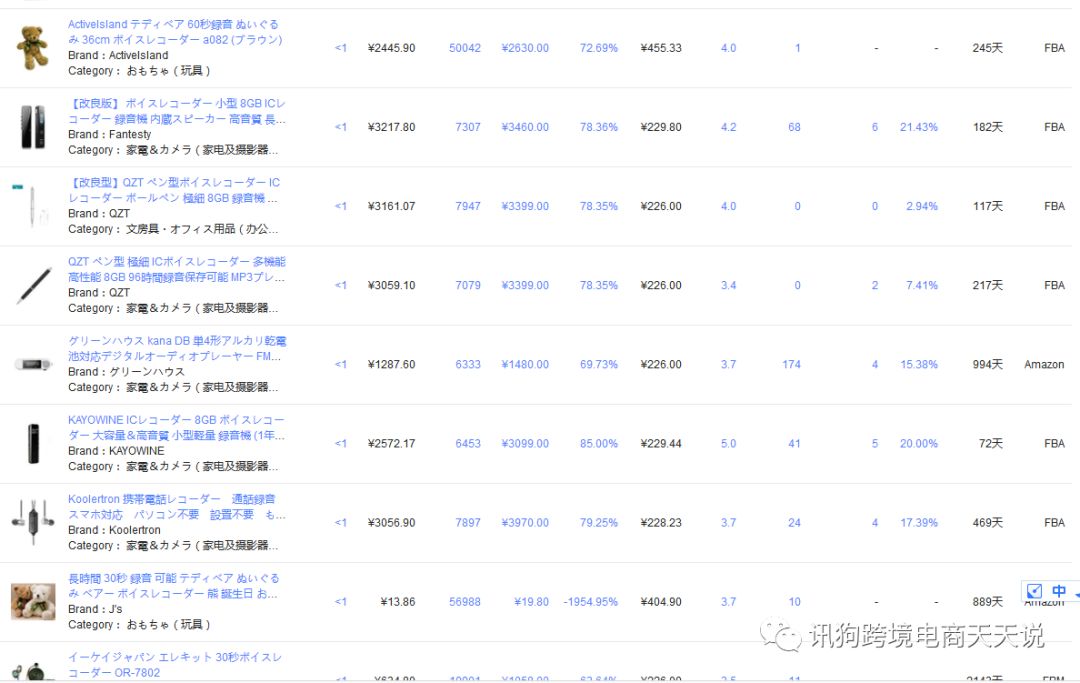
Task: Click the input method 中 language icon
Action: click(x=1059, y=591)
